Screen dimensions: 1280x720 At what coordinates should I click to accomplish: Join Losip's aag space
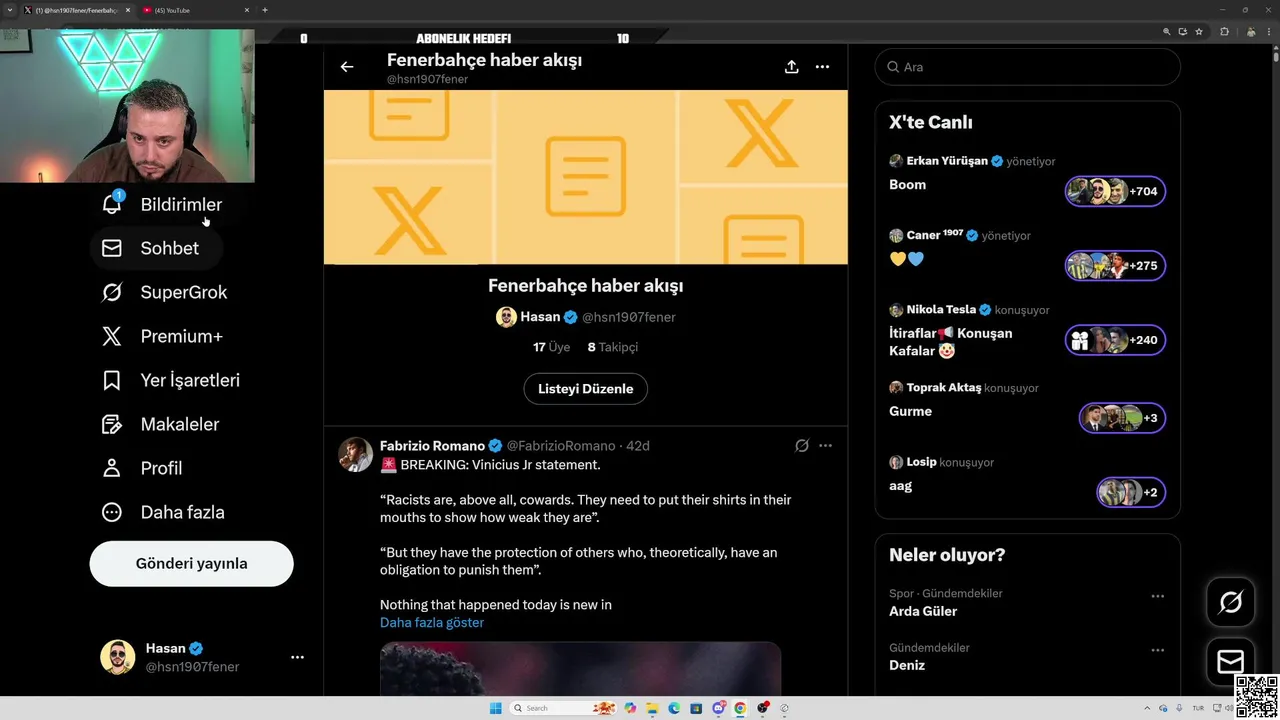[x=1131, y=492]
